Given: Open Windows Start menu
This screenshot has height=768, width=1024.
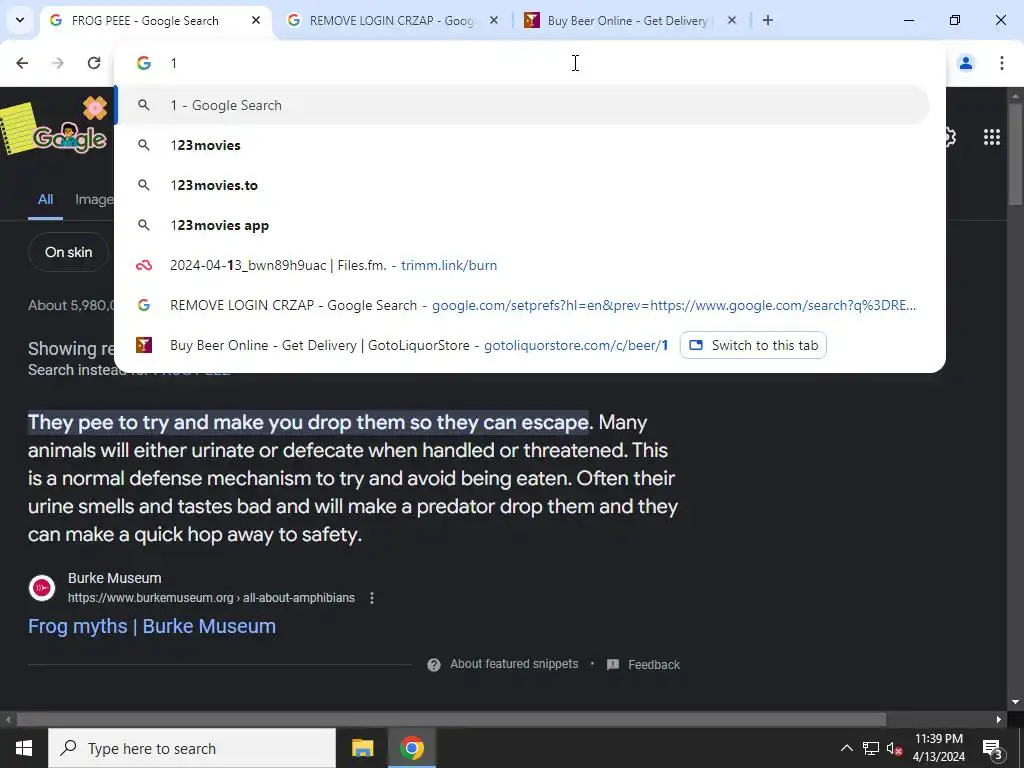Looking at the screenshot, I should (x=24, y=748).
